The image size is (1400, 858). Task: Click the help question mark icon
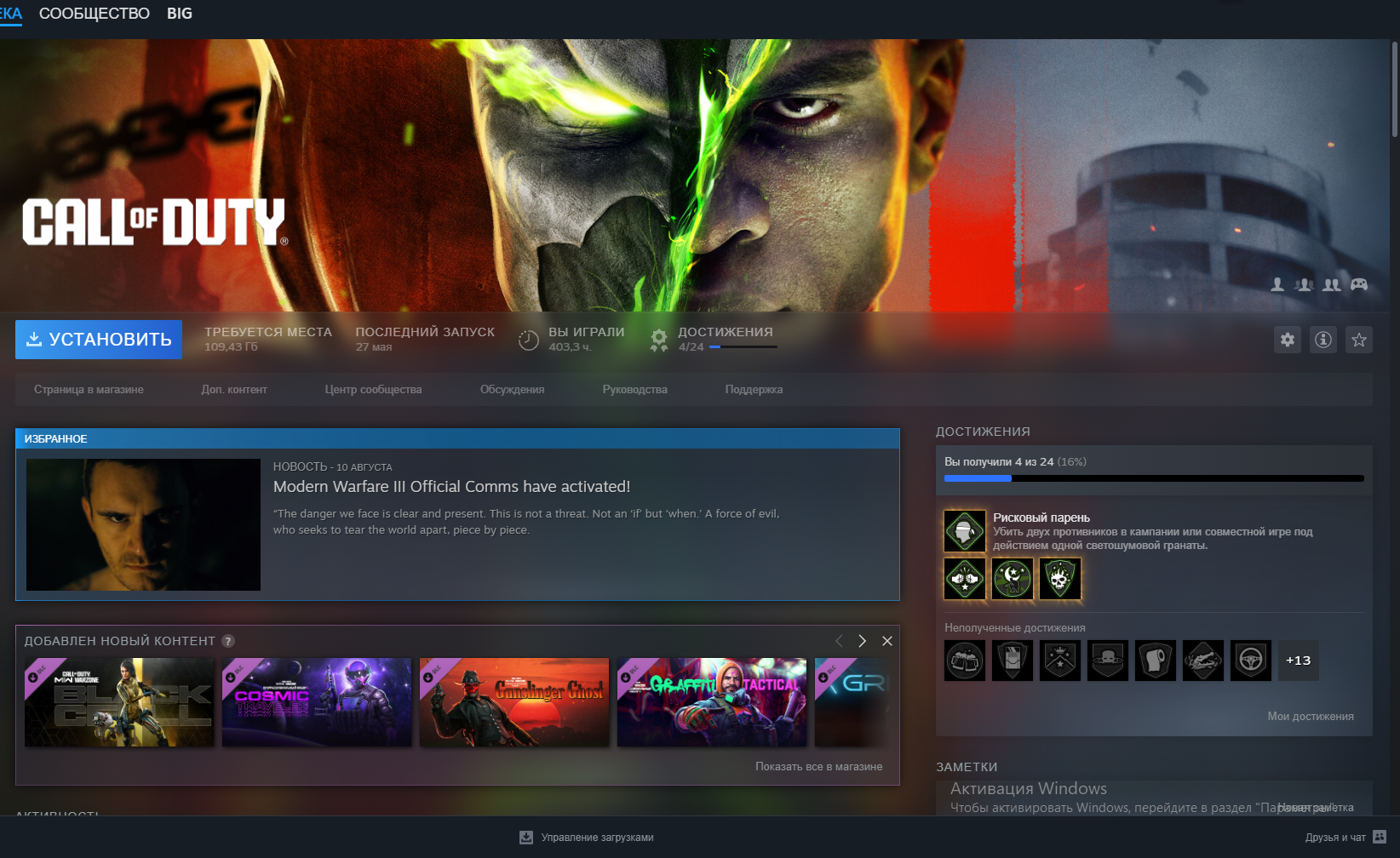tap(228, 641)
